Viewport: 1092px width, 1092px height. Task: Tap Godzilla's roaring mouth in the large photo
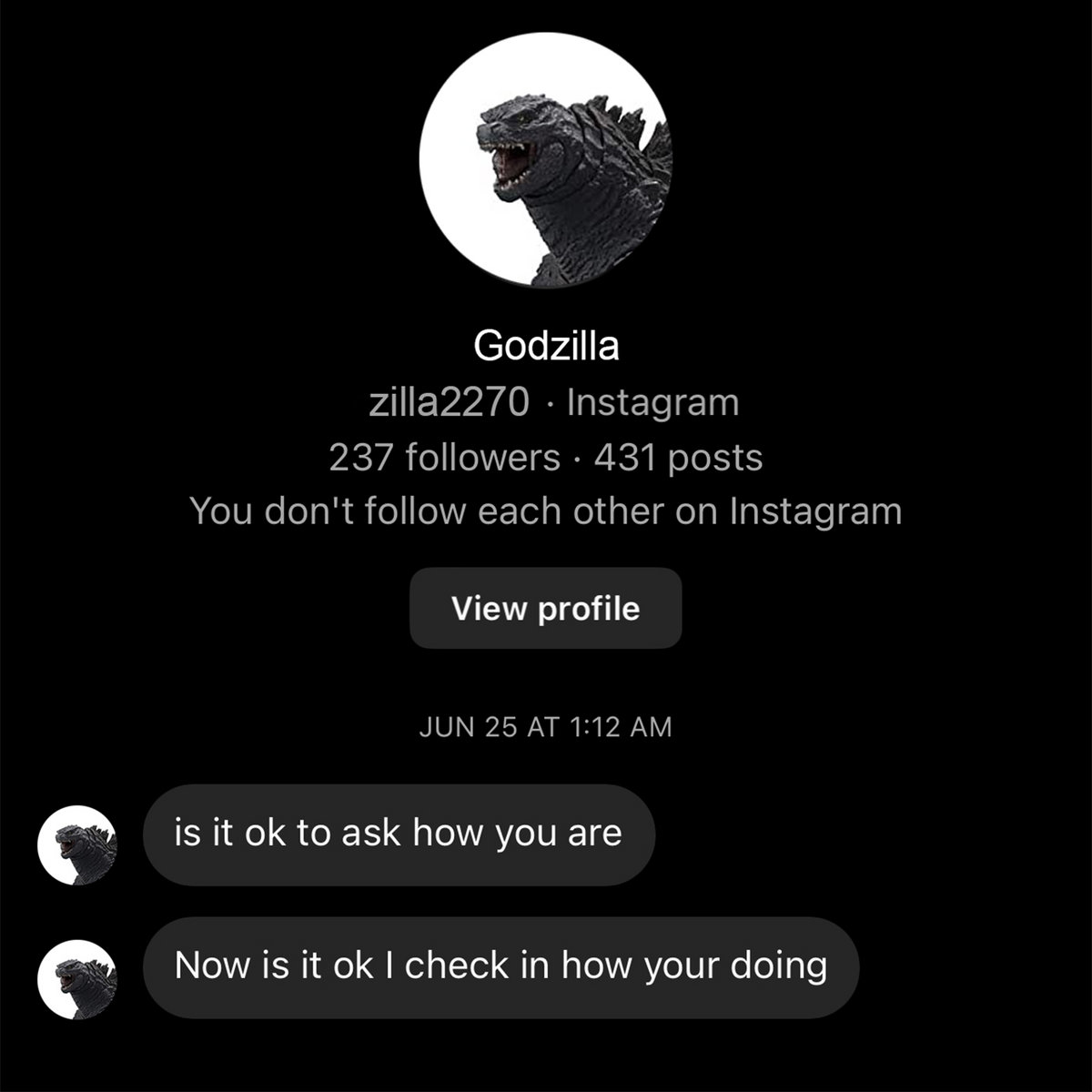pyautogui.click(x=511, y=164)
